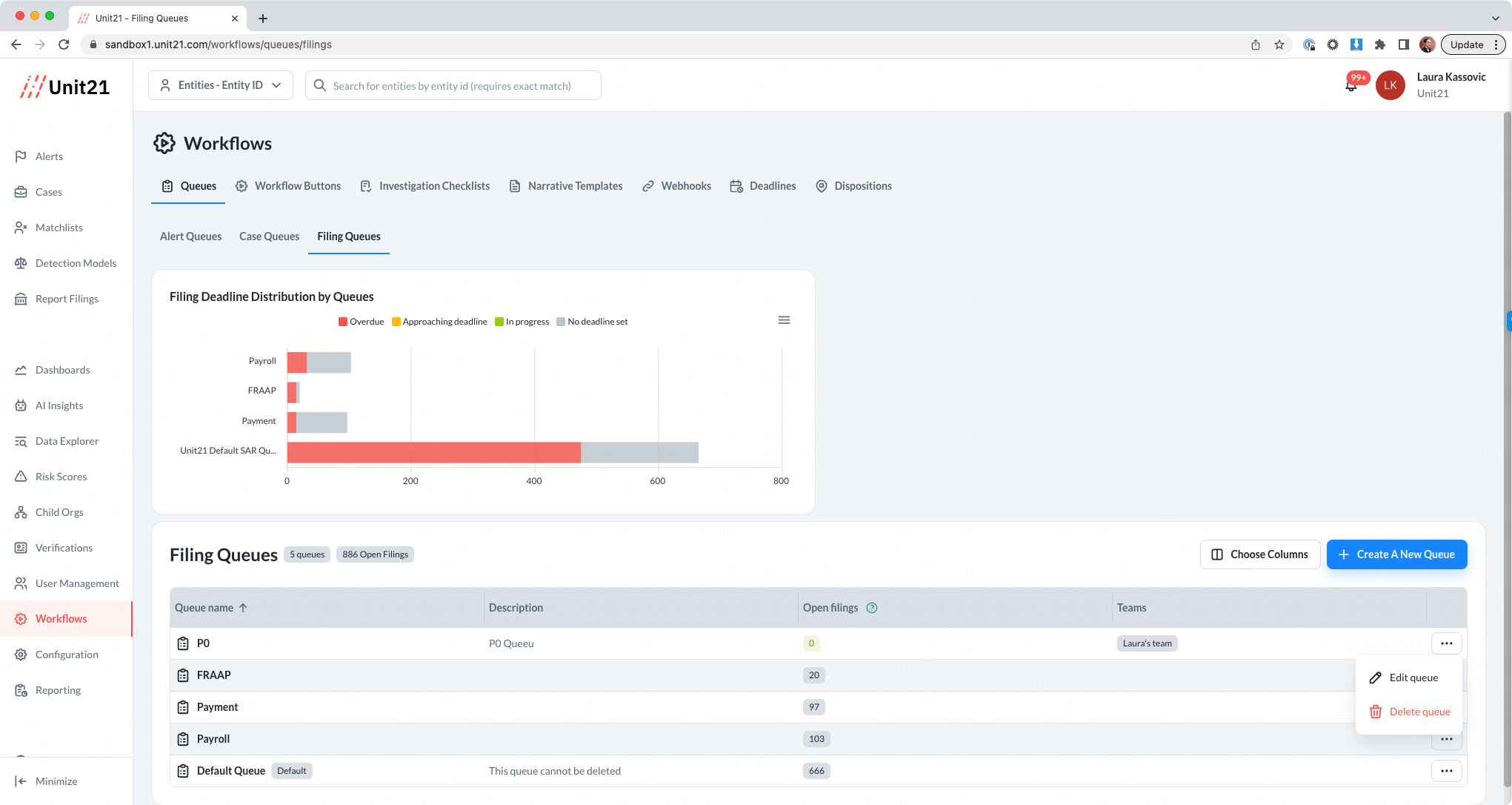Click Create A New Queue button

[1396, 554]
